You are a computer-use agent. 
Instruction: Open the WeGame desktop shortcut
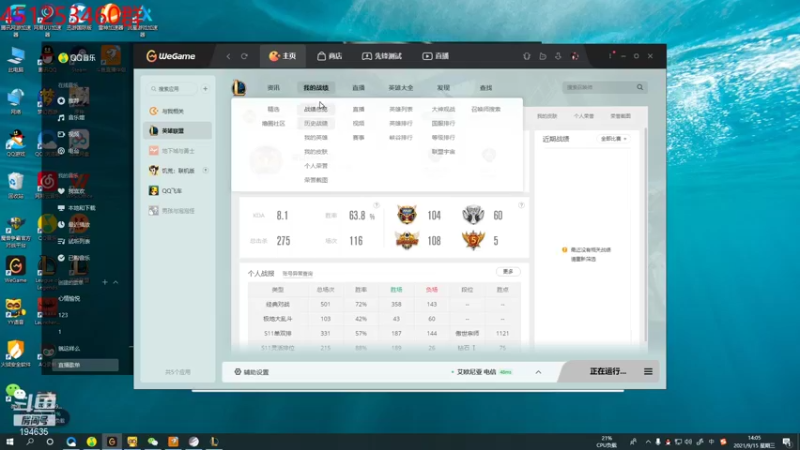16,270
